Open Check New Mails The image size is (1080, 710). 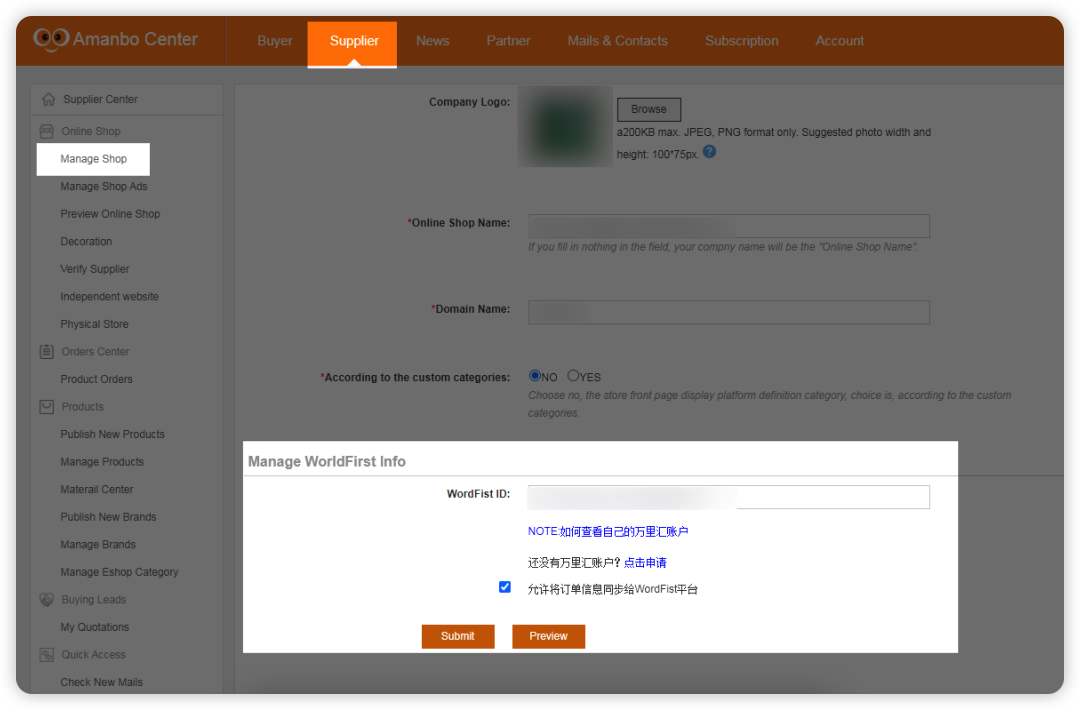101,682
